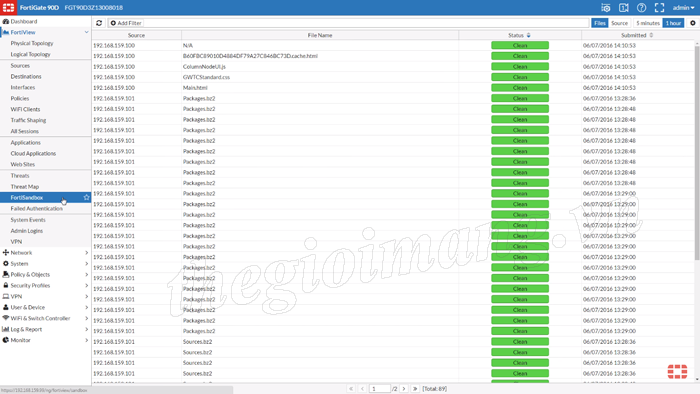
Task: Click the Clean status bar for GWTCStandard.css
Action: 520,77
